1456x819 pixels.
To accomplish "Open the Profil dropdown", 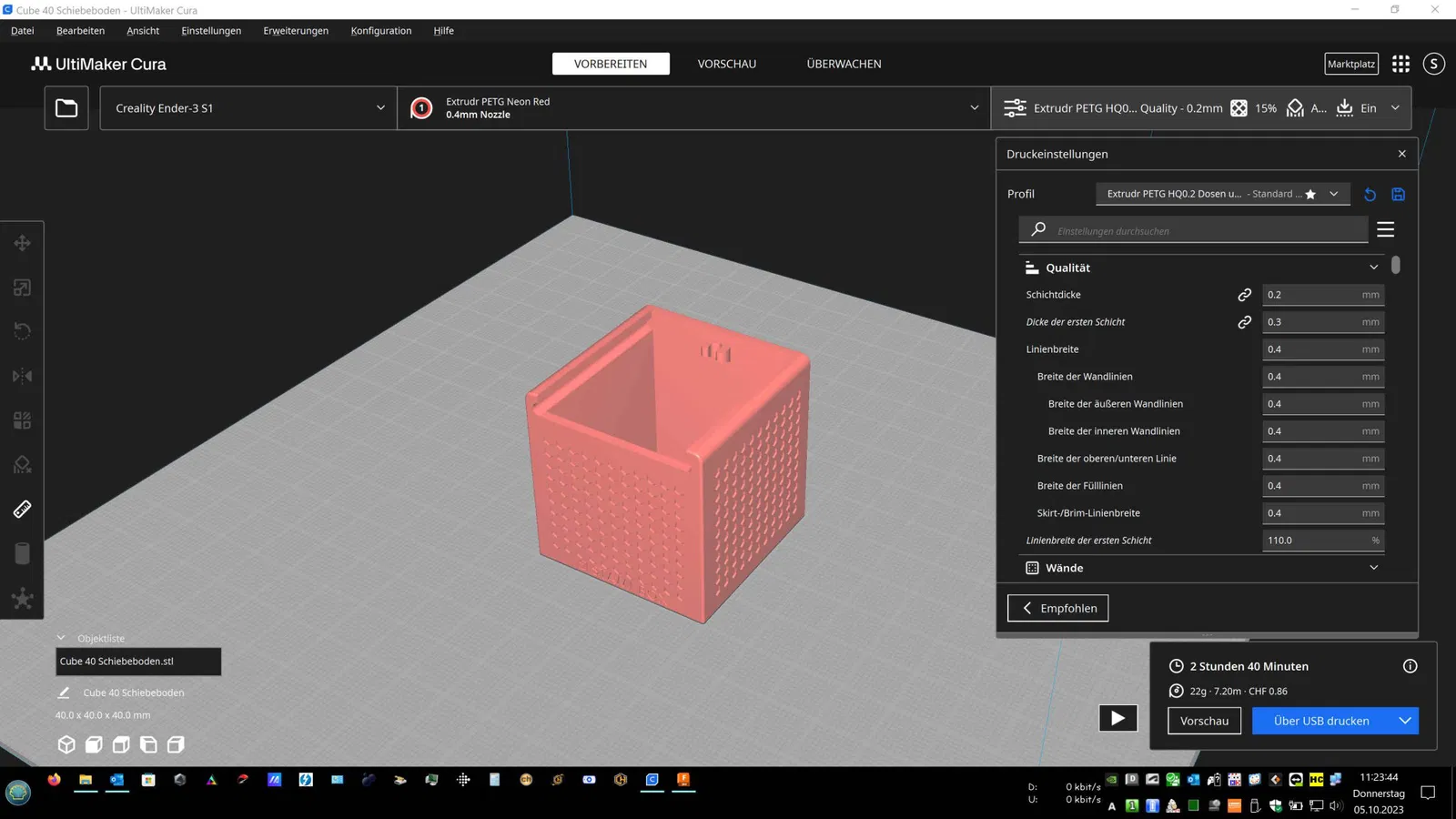I will 1223,194.
